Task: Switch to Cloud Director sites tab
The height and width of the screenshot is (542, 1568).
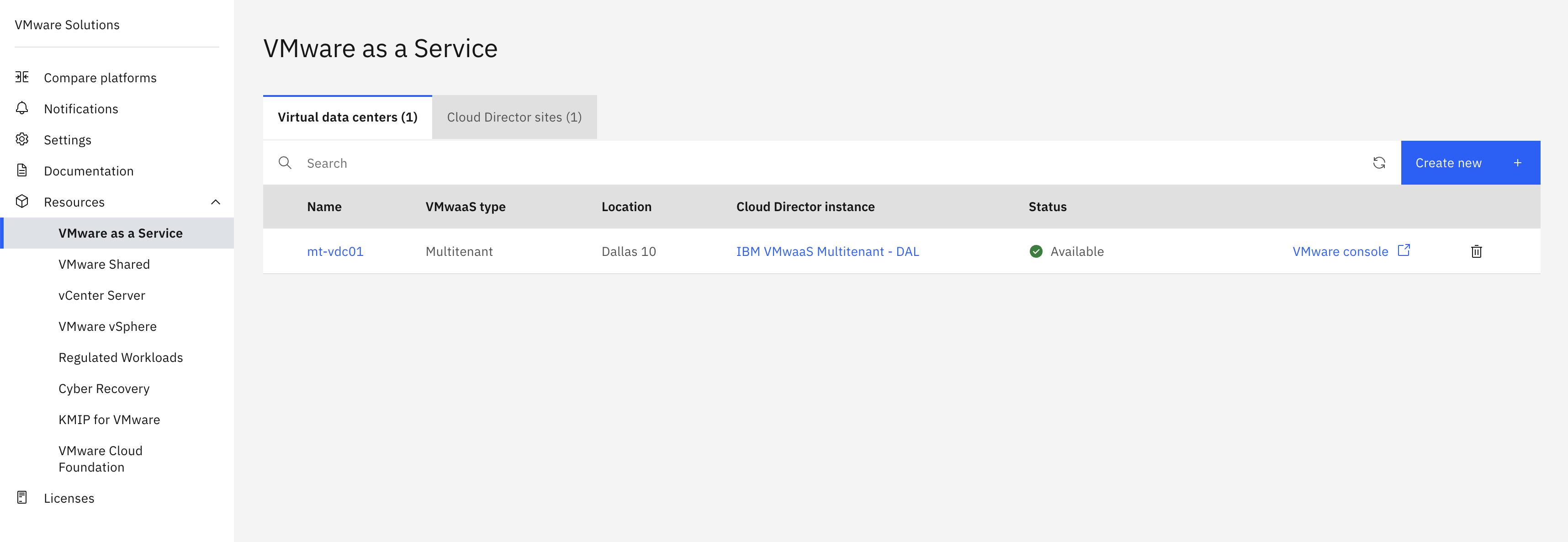Action: point(514,117)
